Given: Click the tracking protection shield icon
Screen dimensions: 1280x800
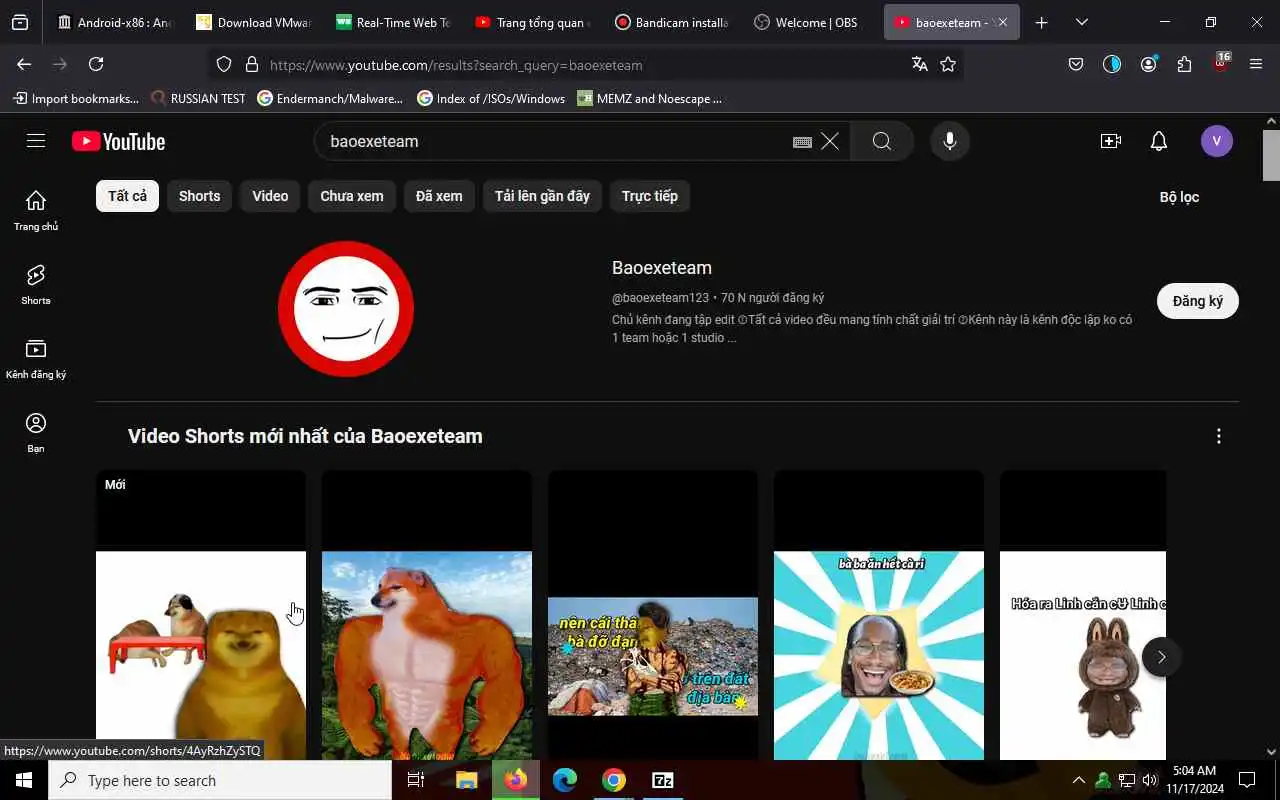Looking at the screenshot, I should (224, 64).
